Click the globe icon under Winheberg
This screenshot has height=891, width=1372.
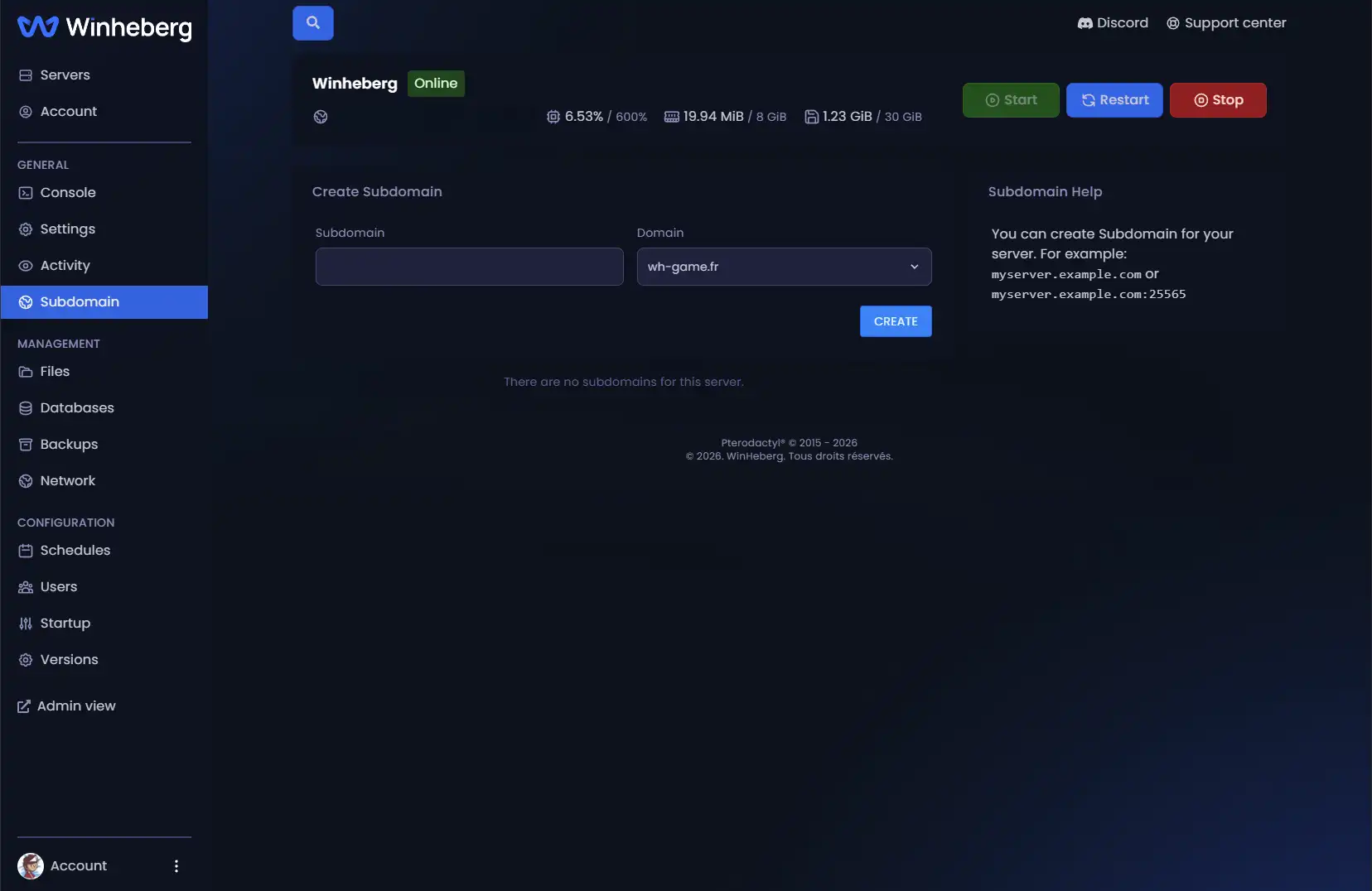321,117
